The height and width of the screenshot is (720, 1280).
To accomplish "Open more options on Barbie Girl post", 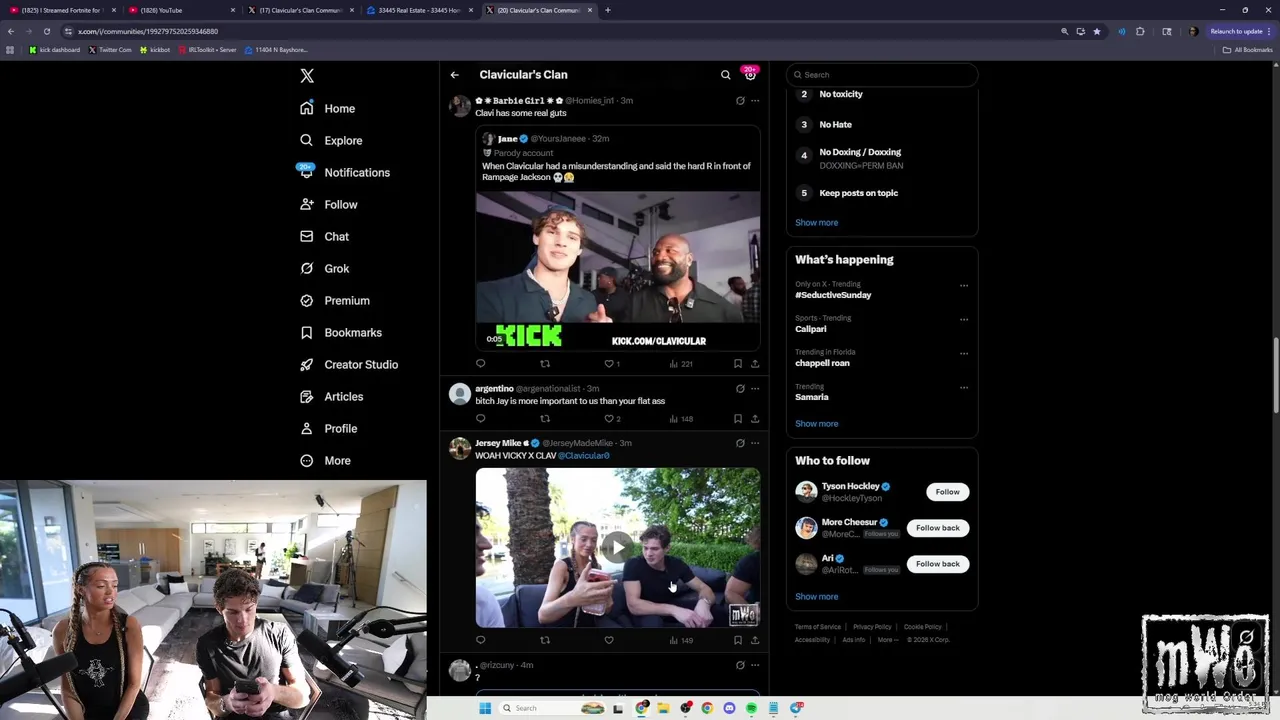I will (x=755, y=101).
